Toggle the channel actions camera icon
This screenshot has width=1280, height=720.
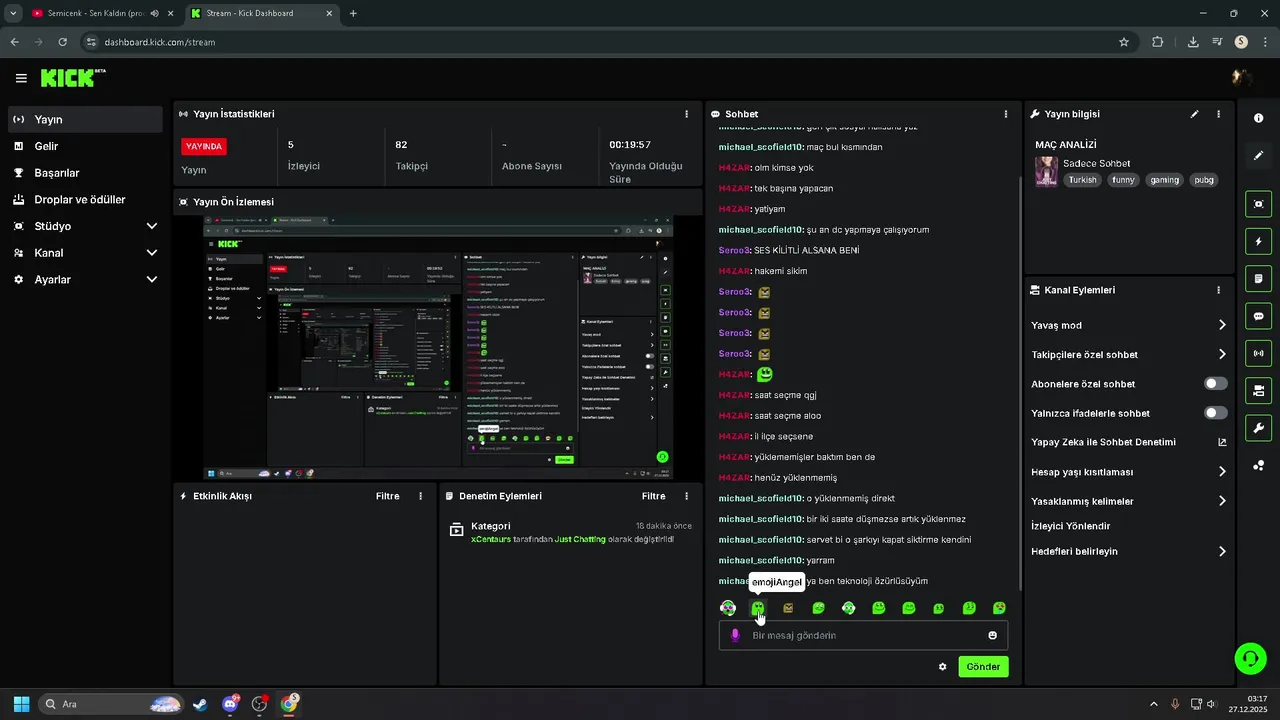(x=1258, y=390)
